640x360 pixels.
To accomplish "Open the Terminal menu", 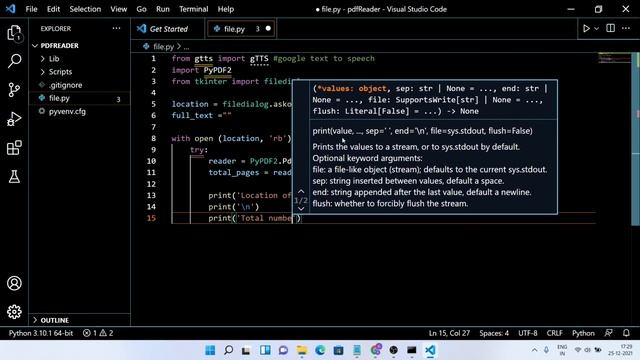I will [193, 9].
